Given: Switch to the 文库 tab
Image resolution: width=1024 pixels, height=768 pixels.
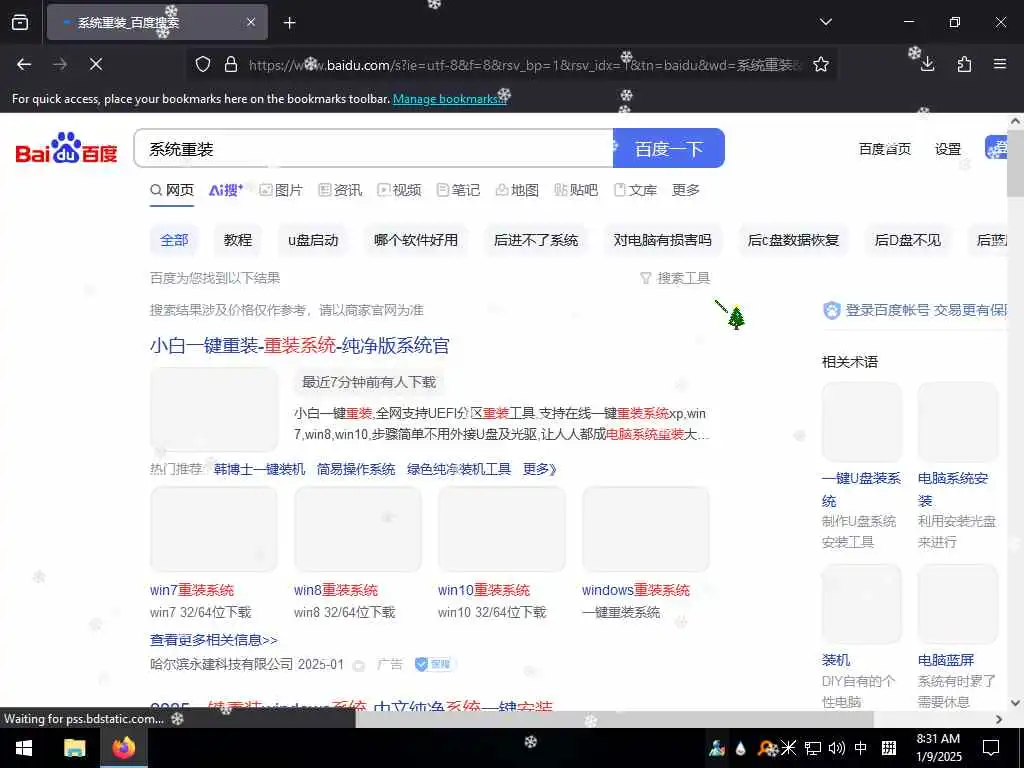Looking at the screenshot, I should pyautogui.click(x=635, y=190).
